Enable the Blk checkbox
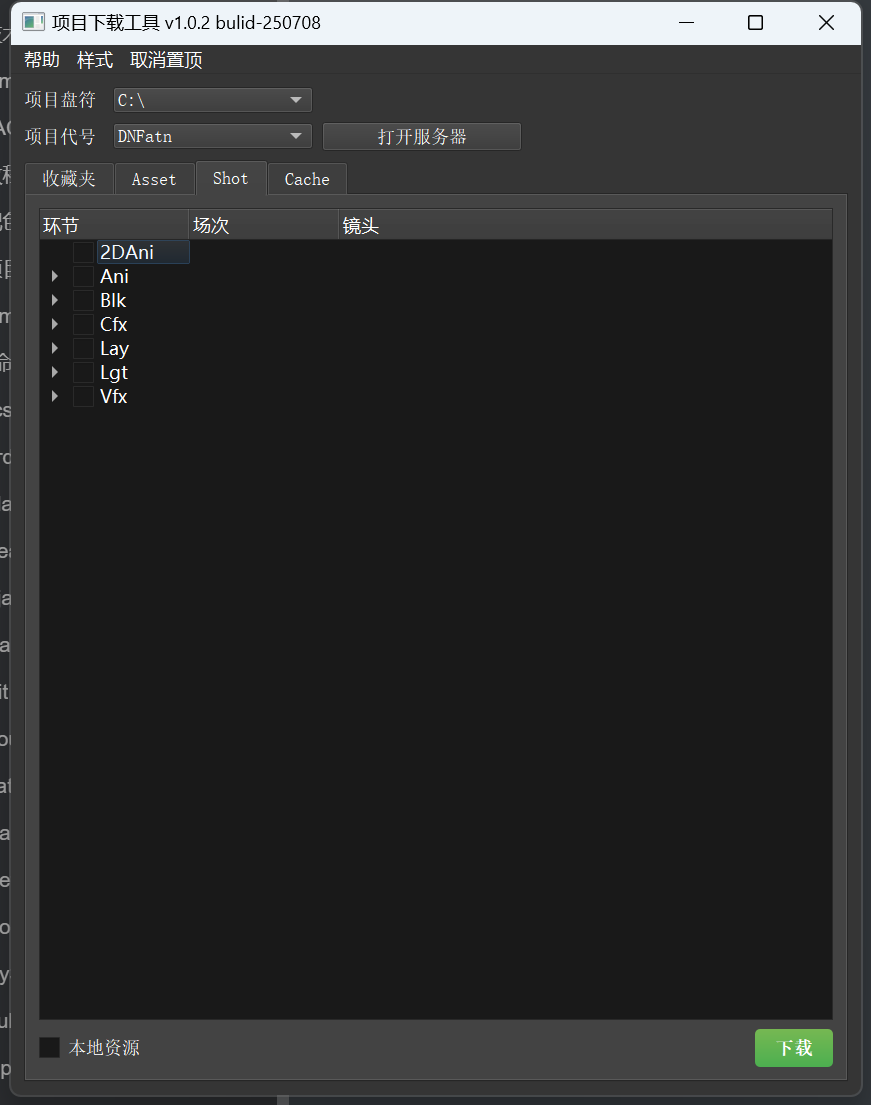The image size is (871, 1105). click(x=84, y=300)
